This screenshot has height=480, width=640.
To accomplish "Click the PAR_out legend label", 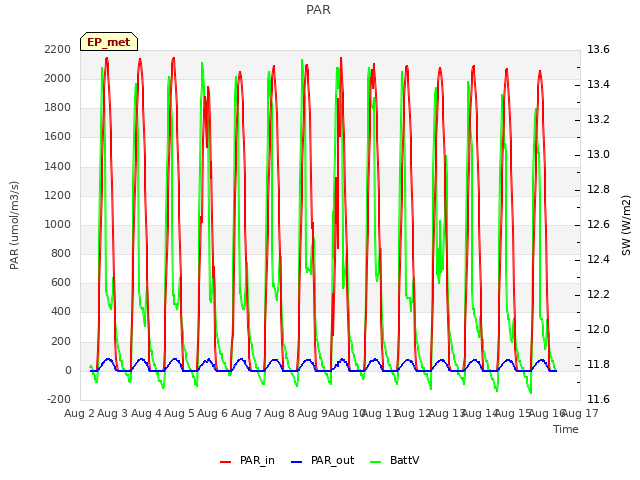I will (x=332, y=460).
